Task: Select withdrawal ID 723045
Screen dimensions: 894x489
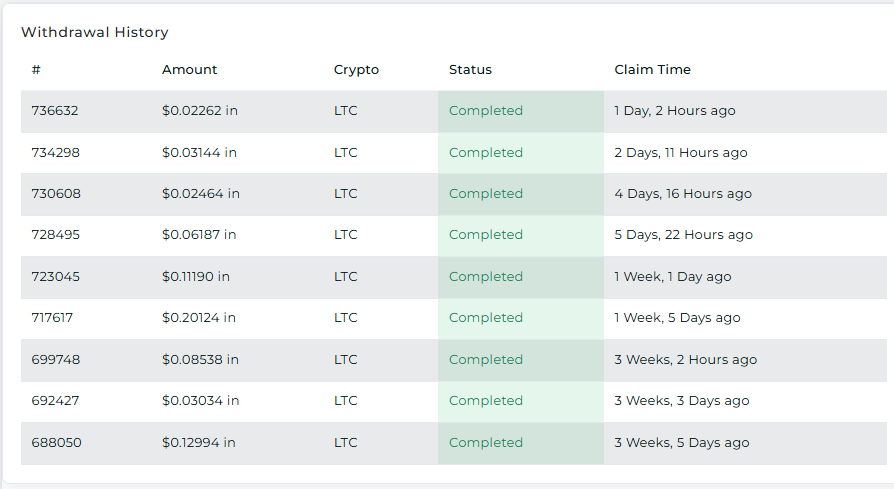Action: pyautogui.click(x=55, y=277)
